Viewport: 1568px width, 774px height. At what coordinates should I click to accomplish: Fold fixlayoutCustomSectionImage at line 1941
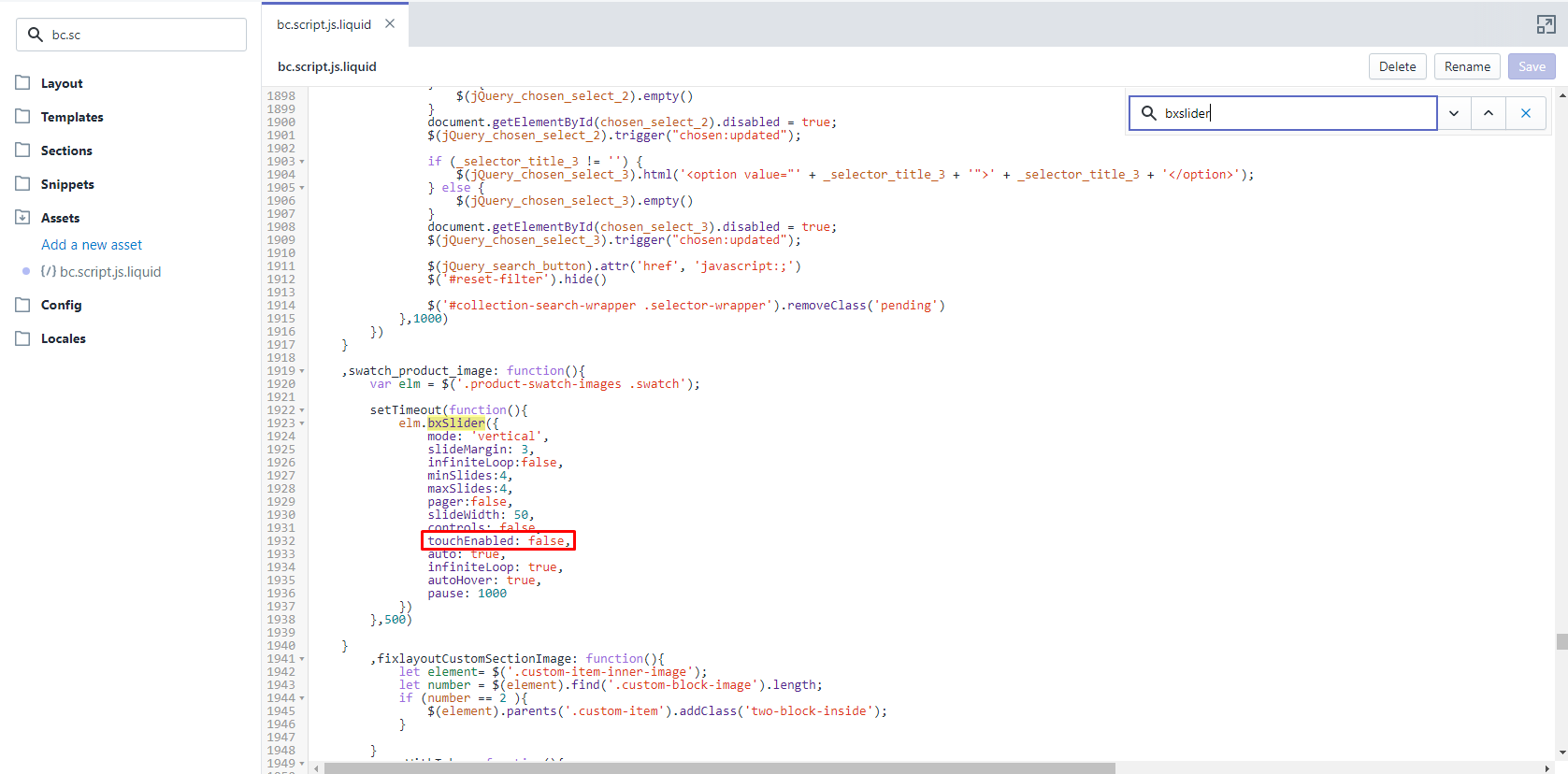click(x=302, y=659)
